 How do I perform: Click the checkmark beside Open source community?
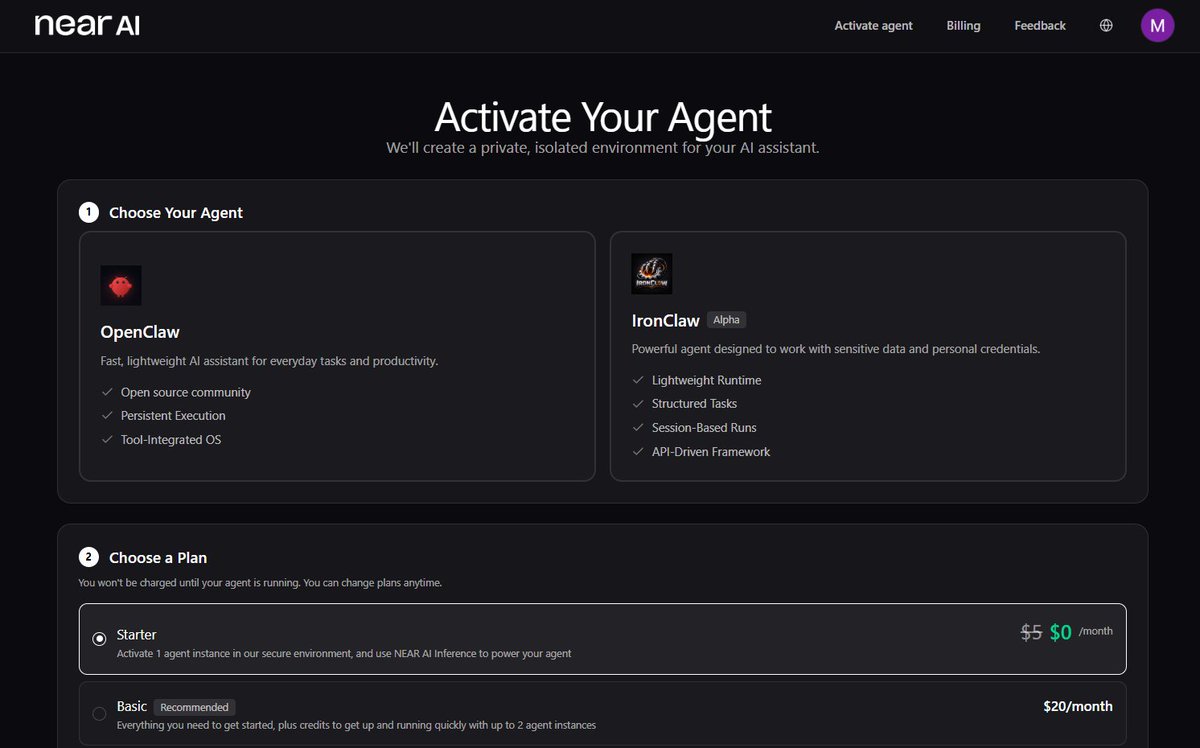click(x=107, y=392)
